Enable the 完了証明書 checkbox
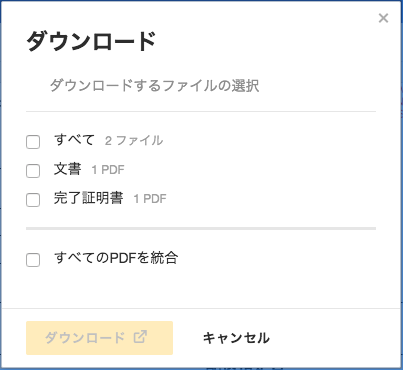 pos(33,200)
